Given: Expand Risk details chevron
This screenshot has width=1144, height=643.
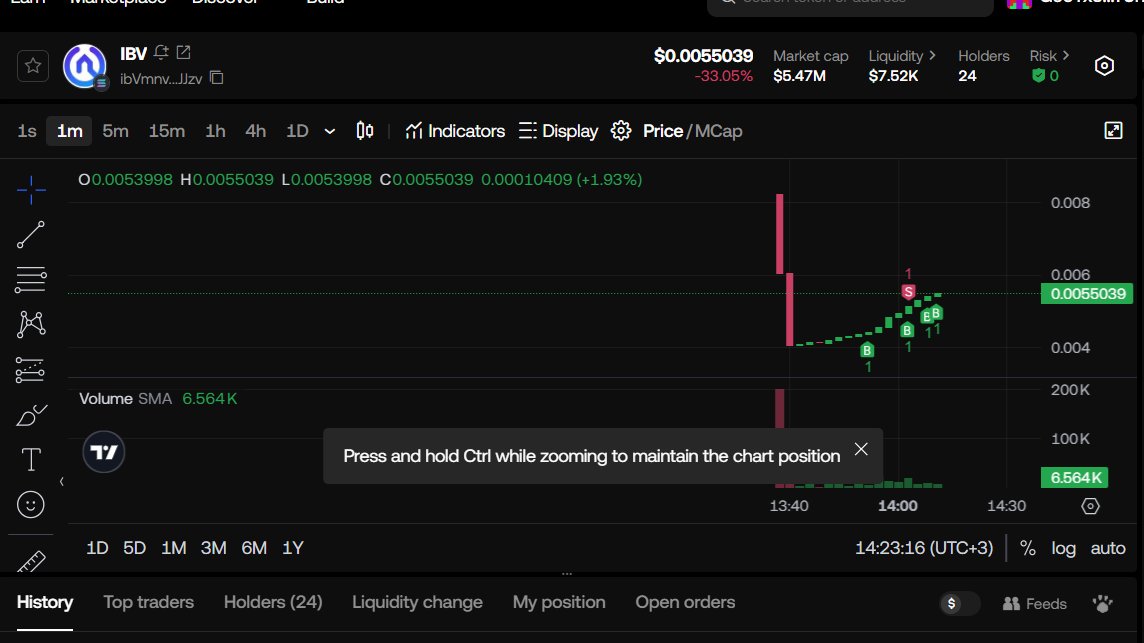Looking at the screenshot, I should click(x=1066, y=55).
